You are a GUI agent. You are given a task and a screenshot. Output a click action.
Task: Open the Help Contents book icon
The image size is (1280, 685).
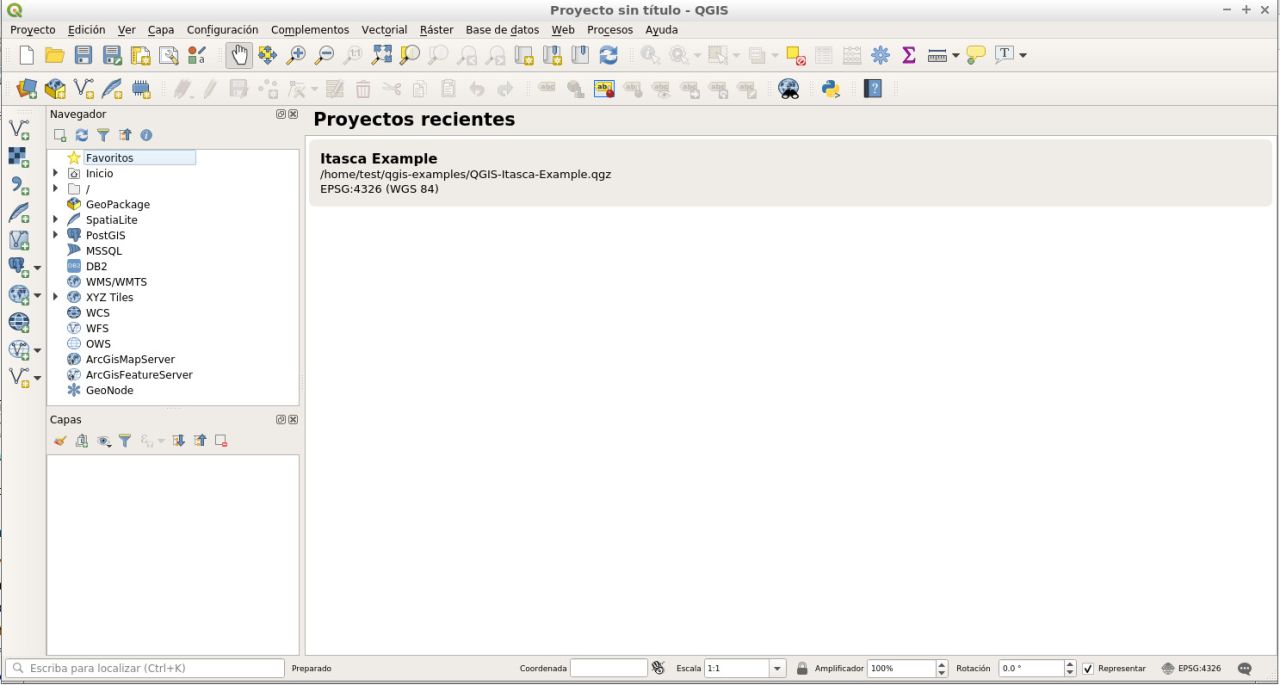coord(873,89)
